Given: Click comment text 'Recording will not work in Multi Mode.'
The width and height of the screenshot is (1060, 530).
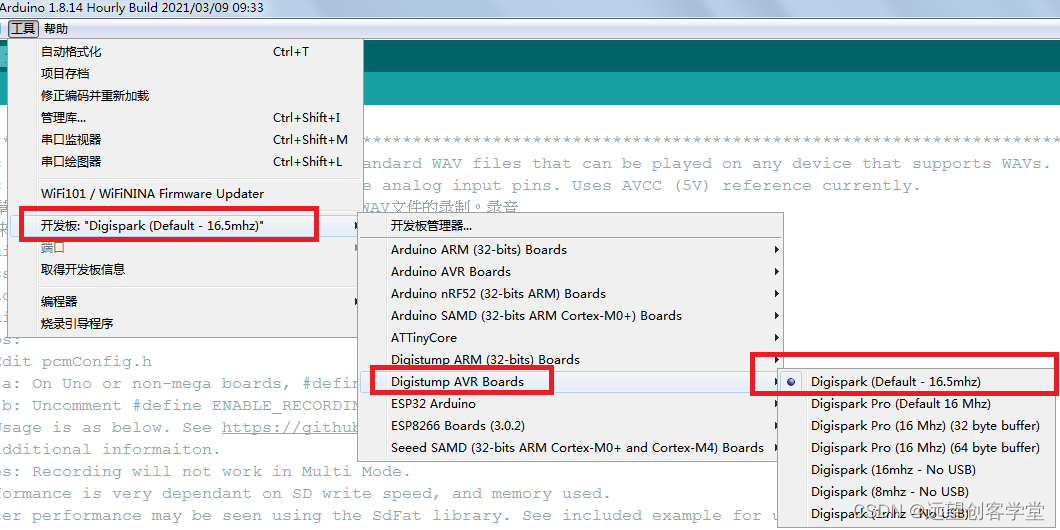Looking at the screenshot, I should click(221, 471).
